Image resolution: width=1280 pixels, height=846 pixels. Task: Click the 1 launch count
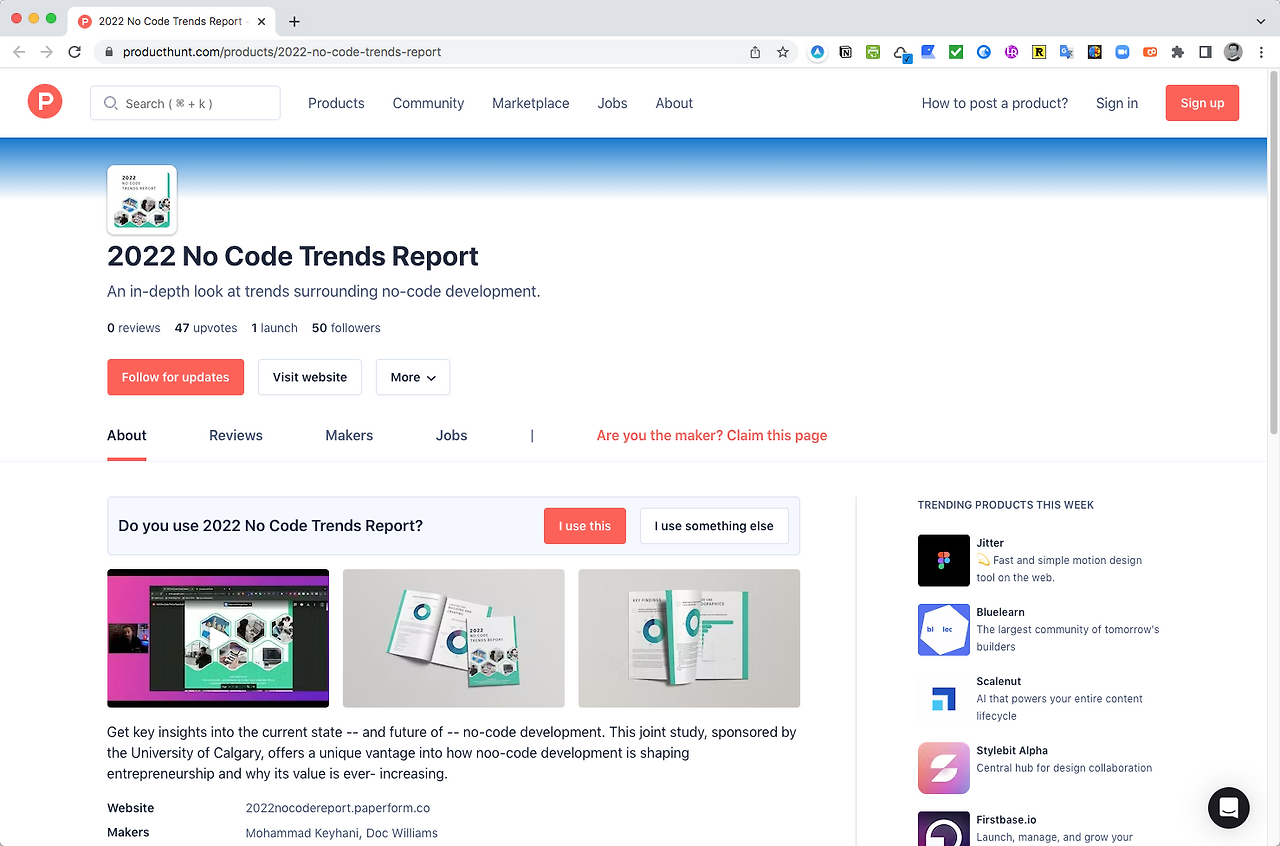tap(275, 328)
